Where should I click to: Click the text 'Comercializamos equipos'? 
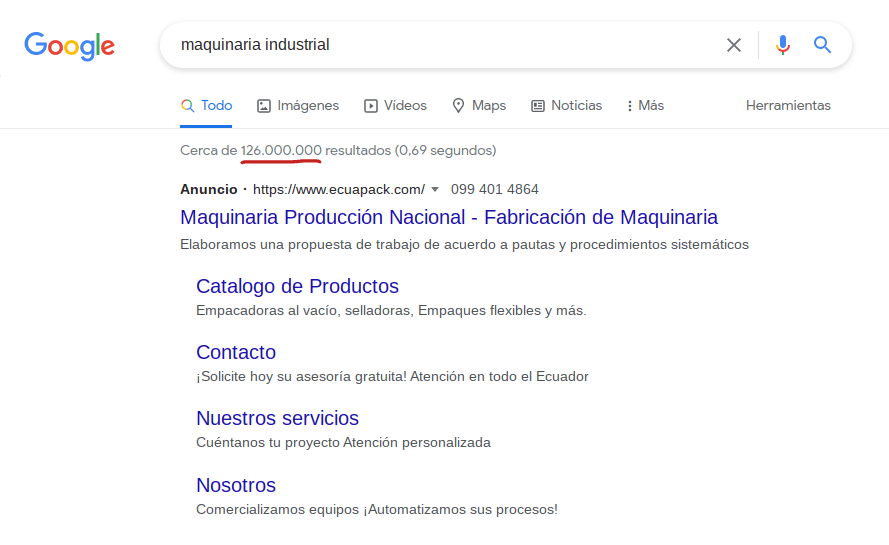[x=278, y=509]
